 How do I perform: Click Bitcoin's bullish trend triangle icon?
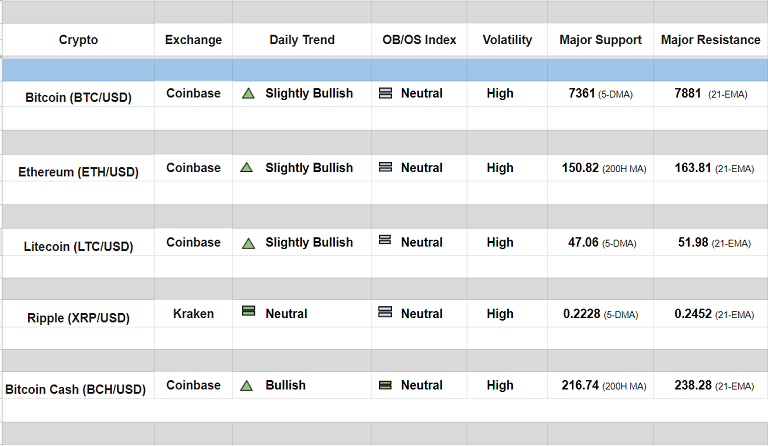tap(248, 94)
